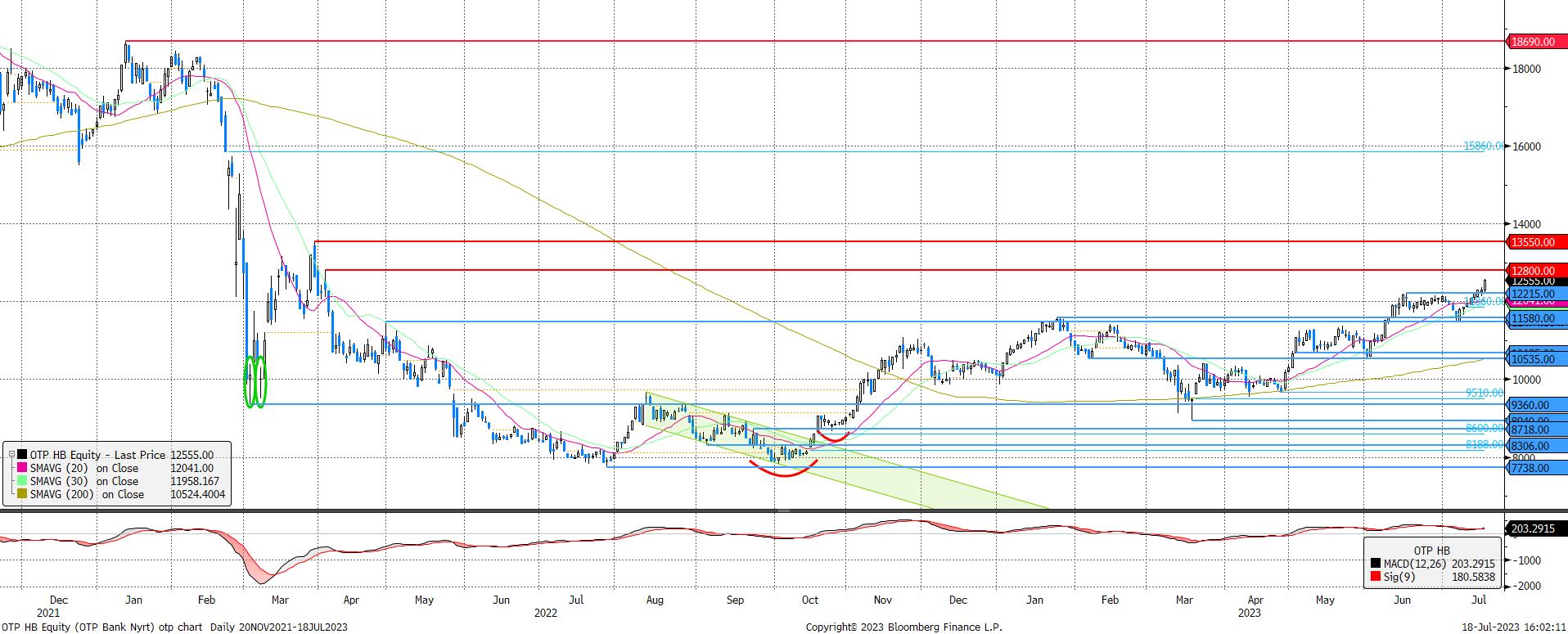Select the blue 8718.00 price level tag

pos(1535,429)
